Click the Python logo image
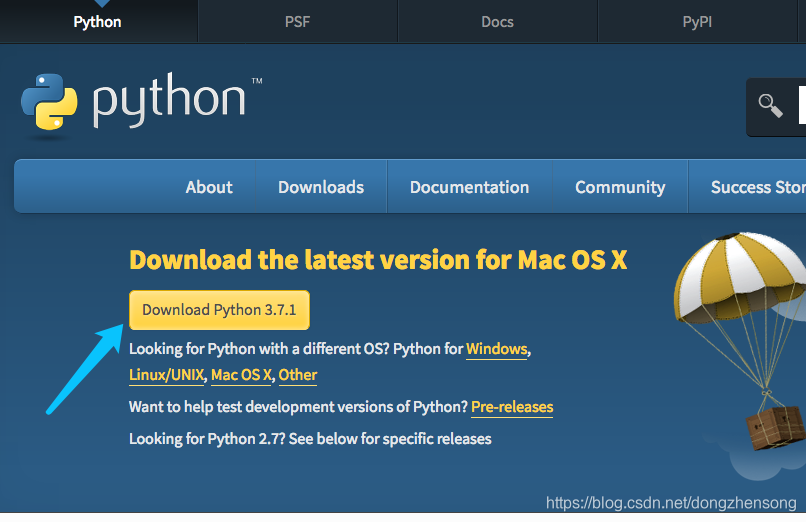806x522 pixels. (141, 101)
